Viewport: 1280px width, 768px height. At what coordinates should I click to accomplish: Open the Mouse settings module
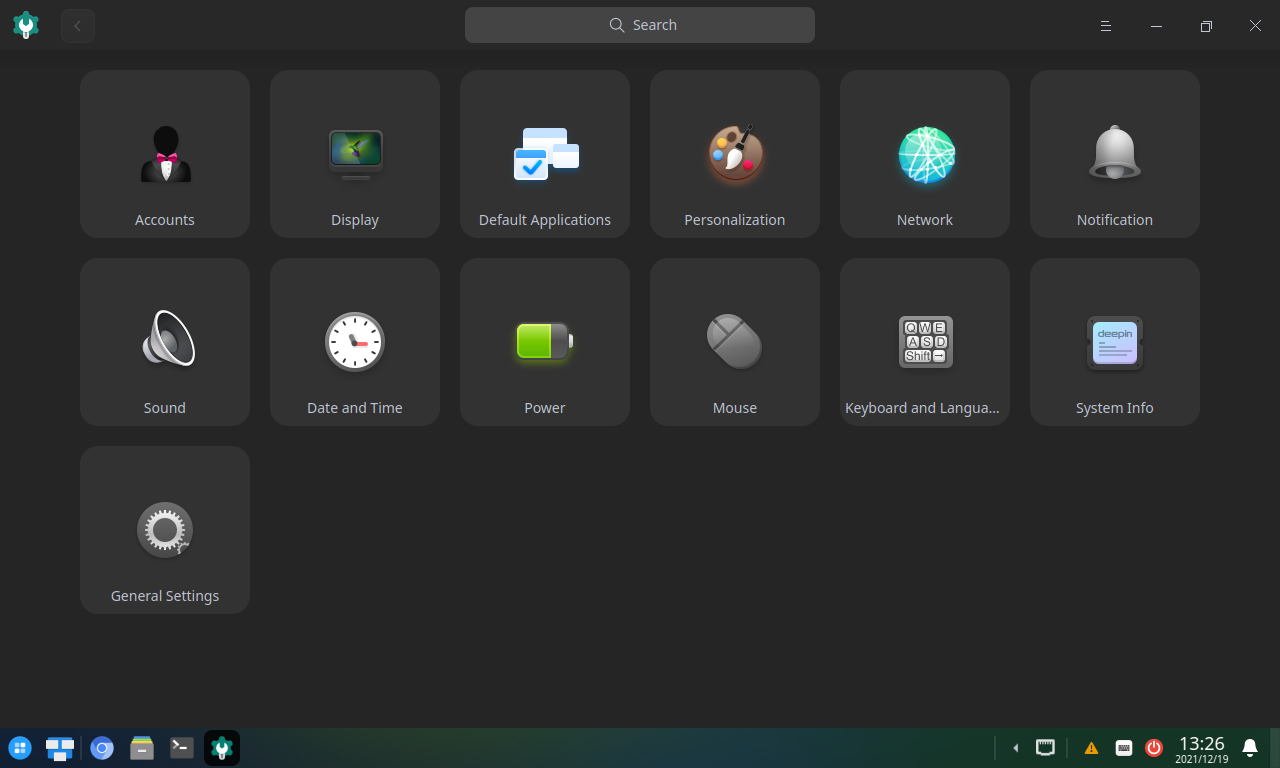point(735,342)
